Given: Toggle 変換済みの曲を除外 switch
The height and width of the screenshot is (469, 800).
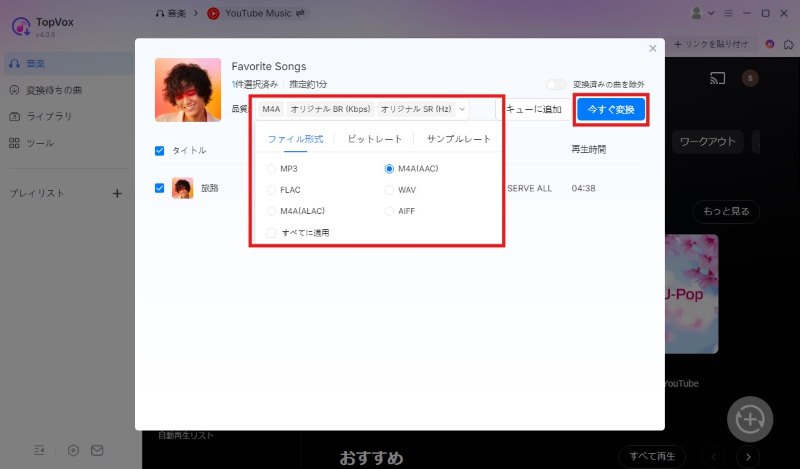Looking at the screenshot, I should (556, 84).
